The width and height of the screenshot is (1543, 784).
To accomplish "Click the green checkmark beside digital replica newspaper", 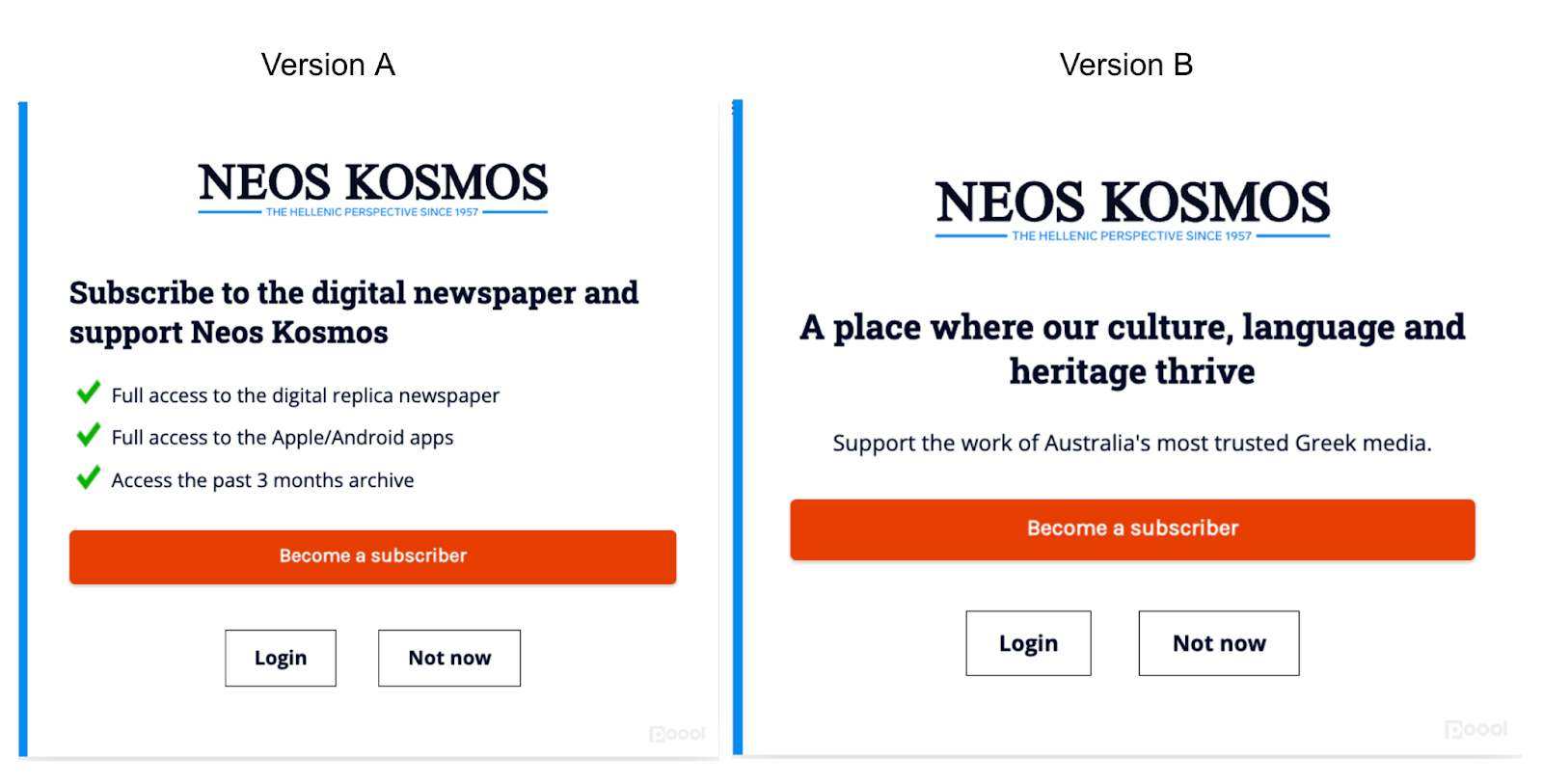I will (88, 392).
